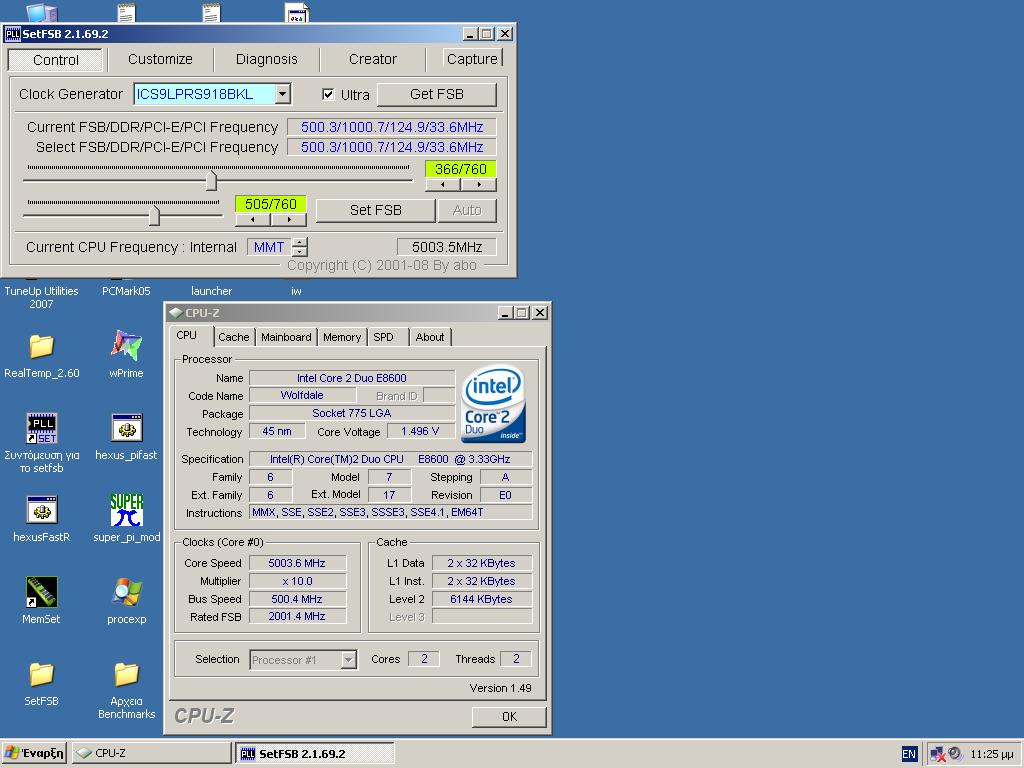Click the Core Speed value 5003.6 MHz
1024x768 pixels.
coord(297,563)
